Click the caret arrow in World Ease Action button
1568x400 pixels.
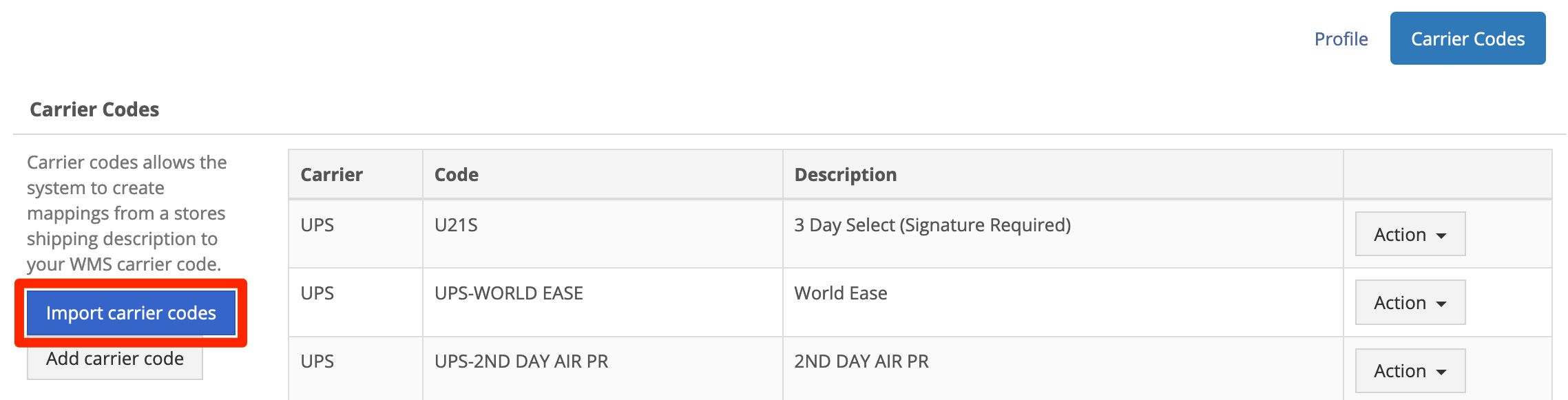tap(1441, 304)
